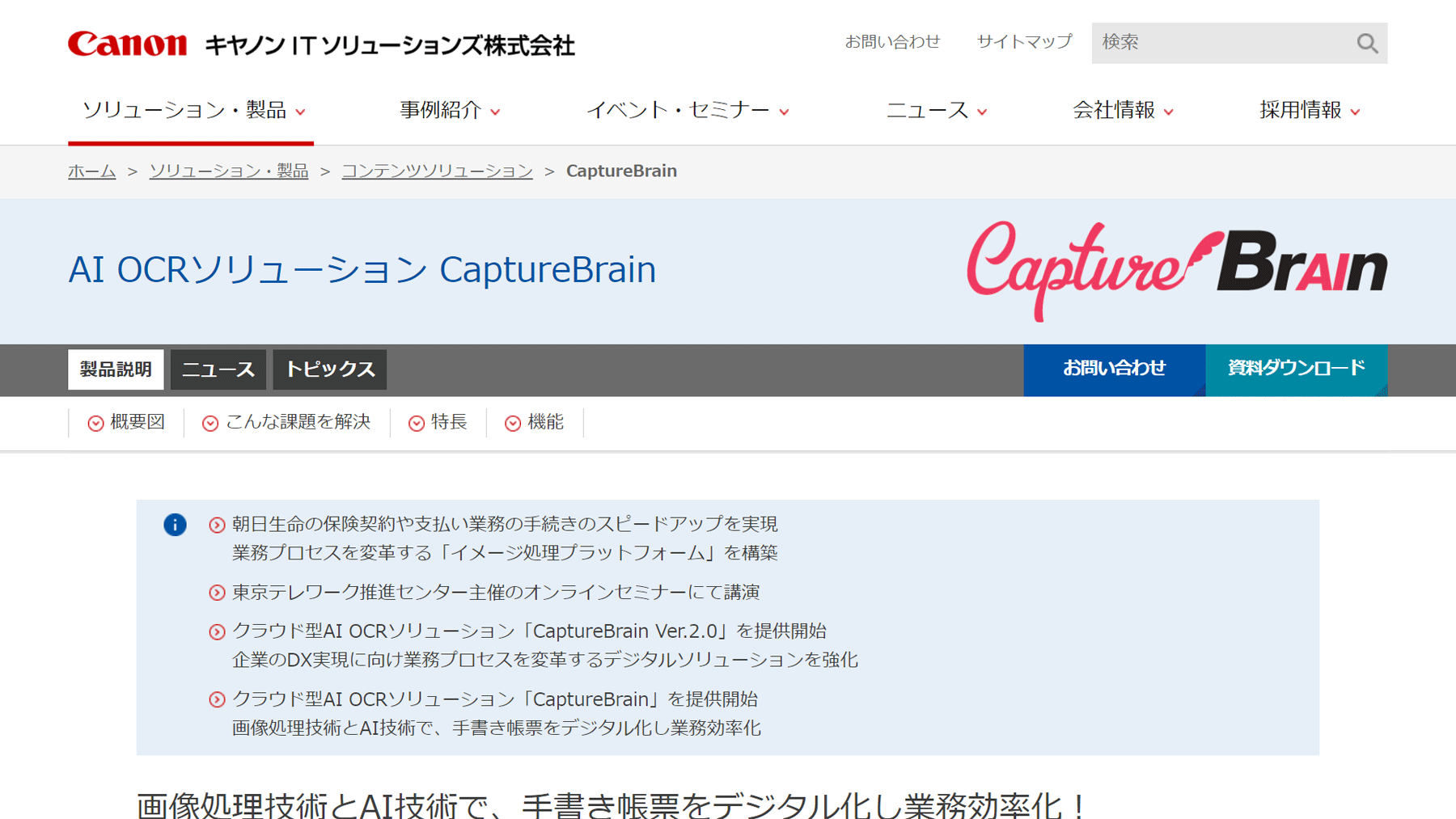This screenshot has height=819, width=1456.
Task: Open 会社情報 in main navigation
Action: click(1114, 110)
